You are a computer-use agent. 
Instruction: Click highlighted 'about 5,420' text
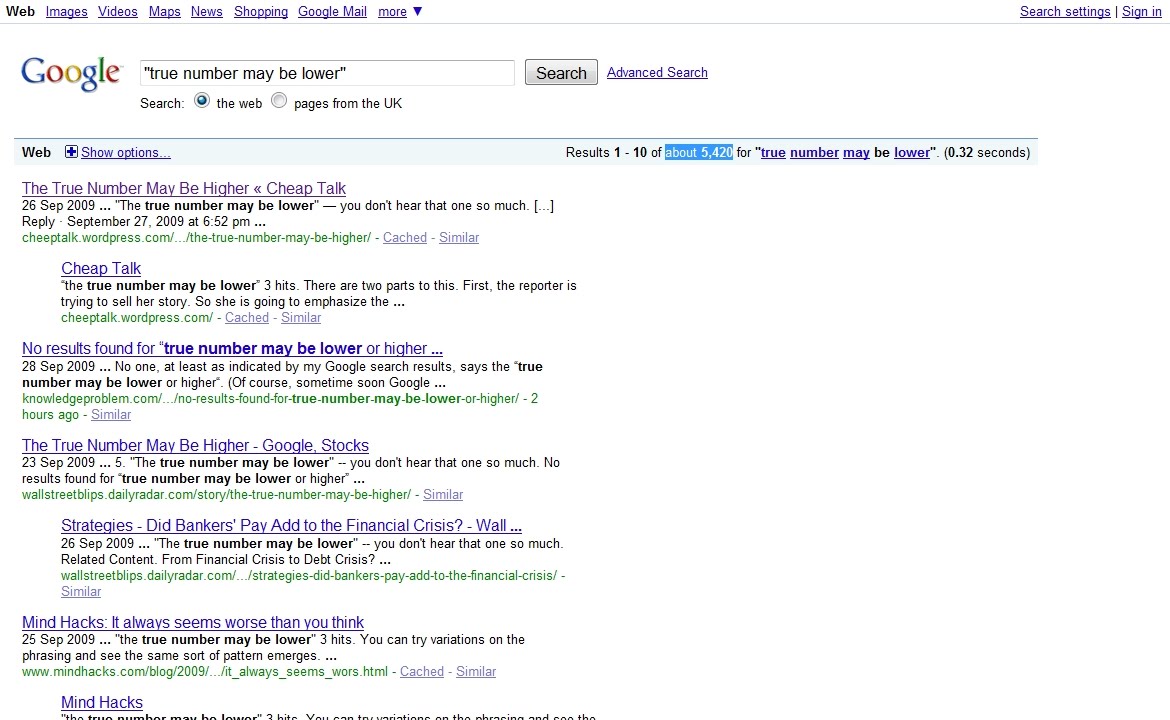click(698, 152)
